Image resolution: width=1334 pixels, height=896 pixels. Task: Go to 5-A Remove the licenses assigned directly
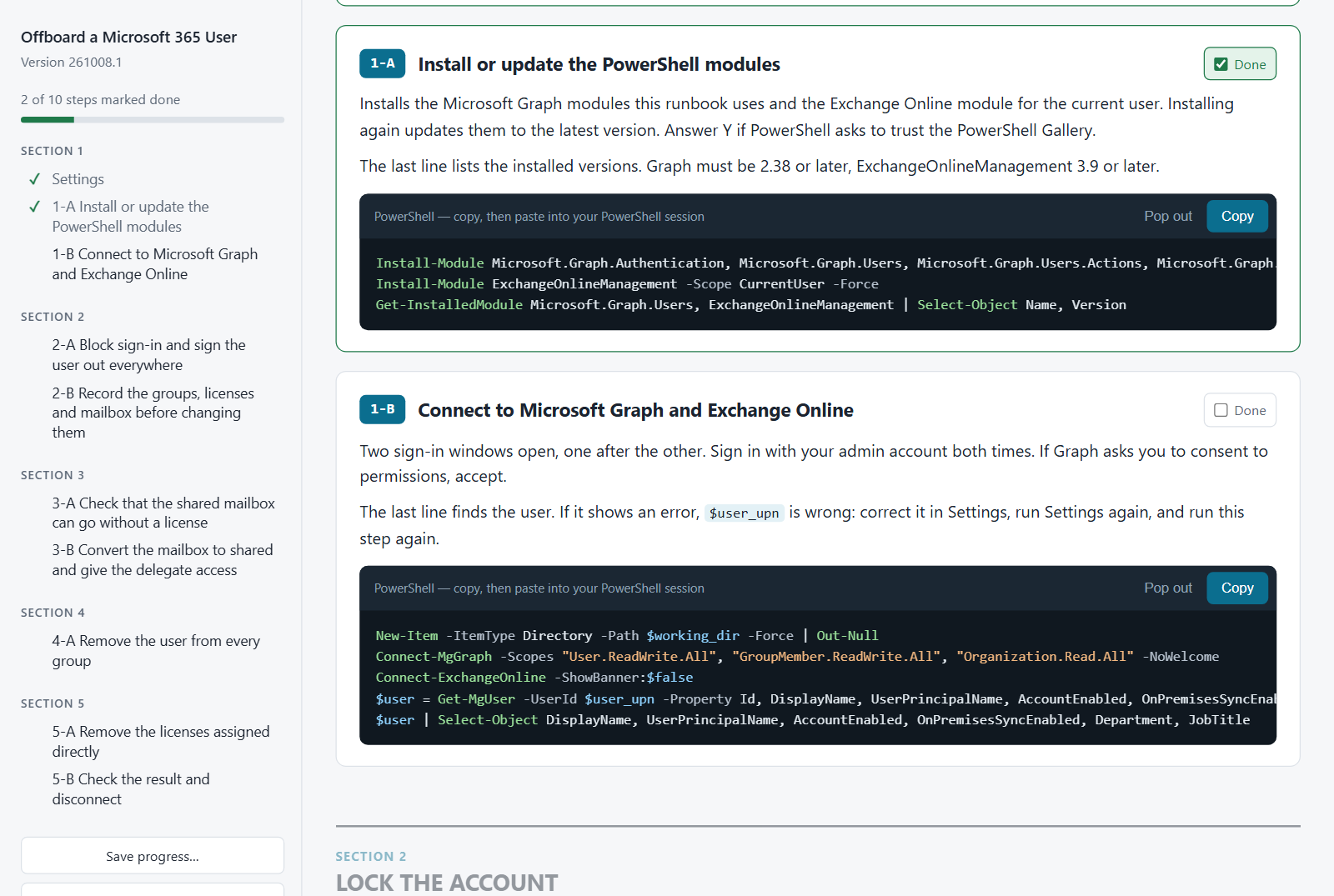pos(161,742)
